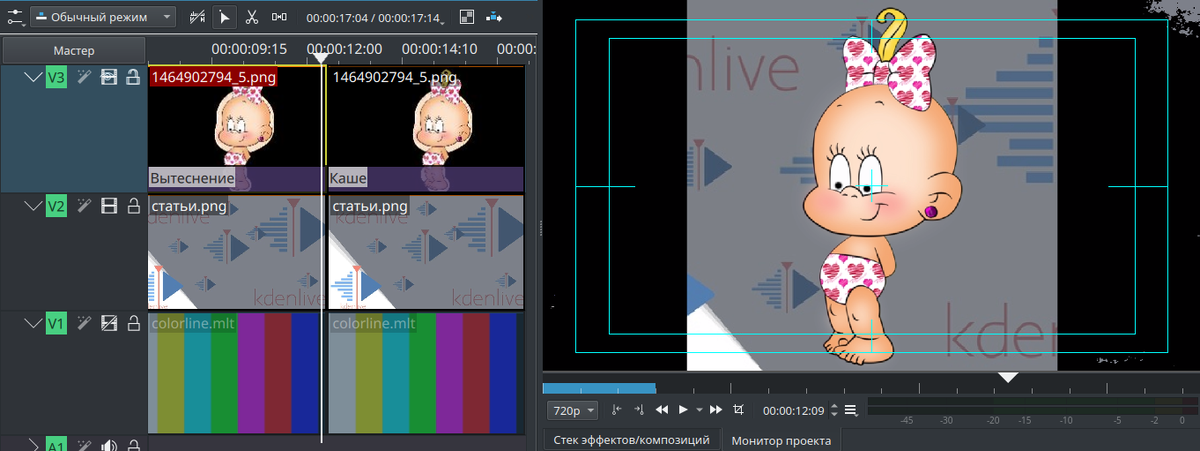
Task: Open the monitor hamburger options menu
Action: [851, 410]
